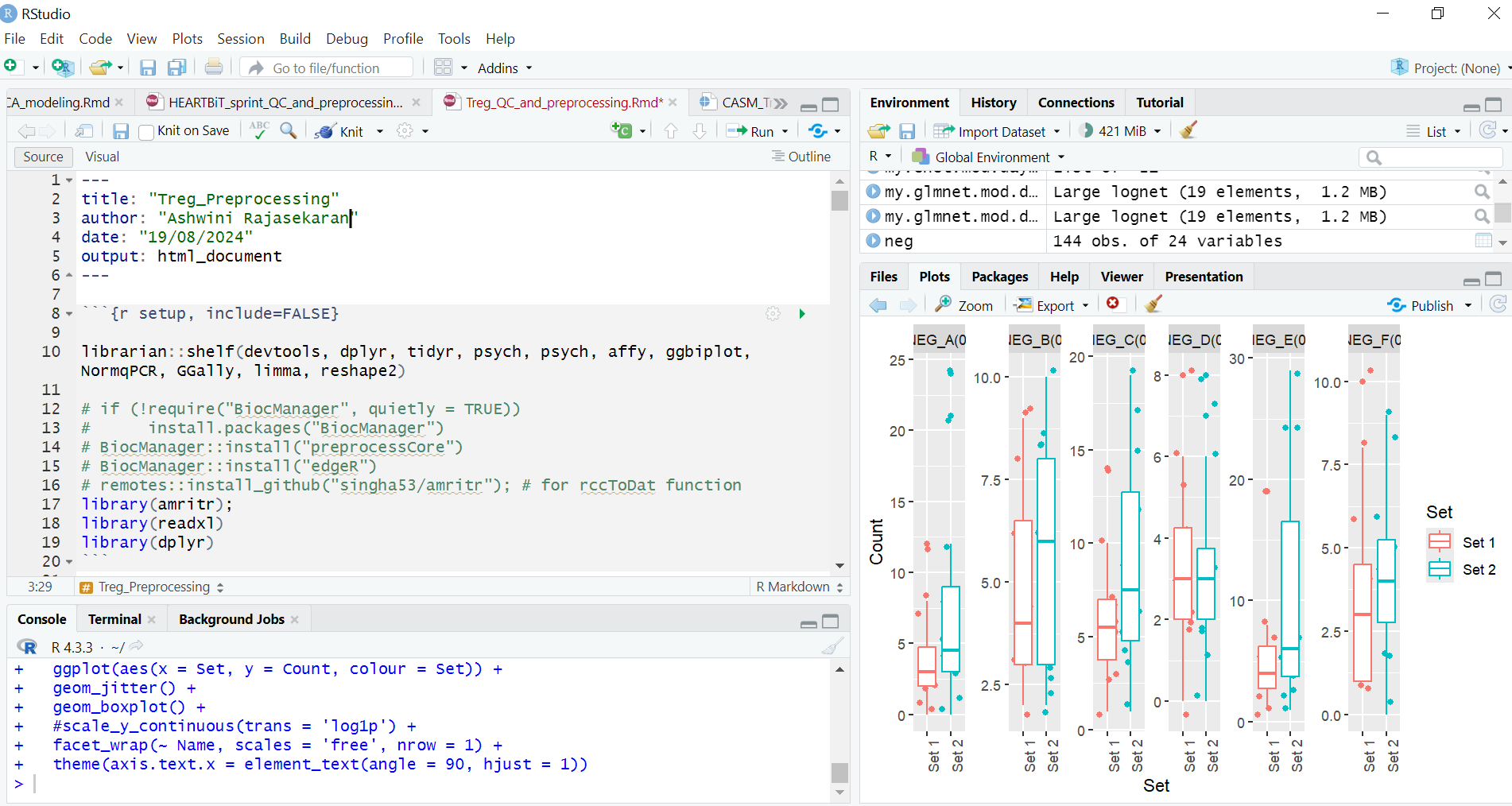Show more editor tabs chevron

pyautogui.click(x=781, y=103)
